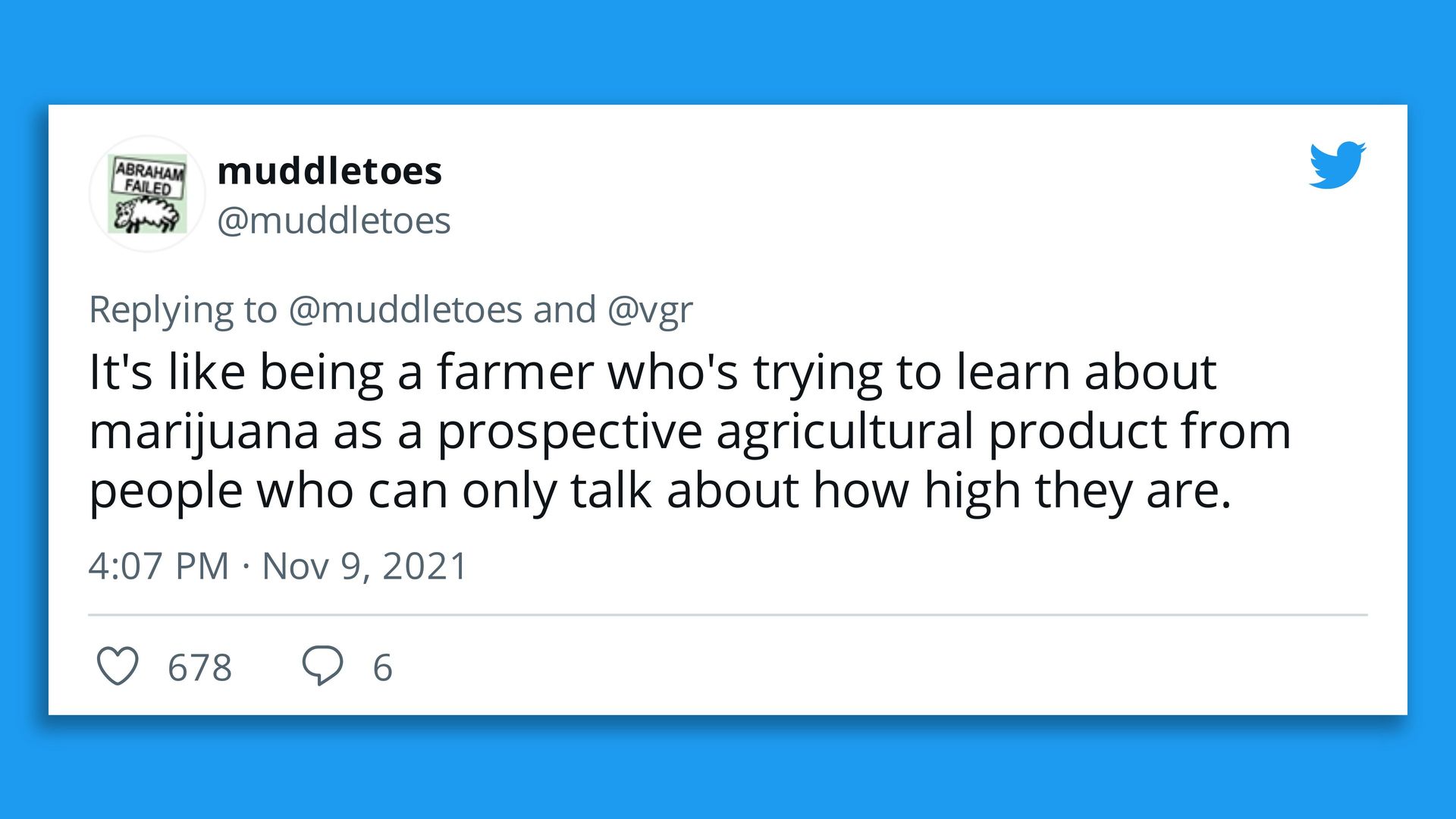Click the blue background outside the tweet card

[x=728, y=45]
